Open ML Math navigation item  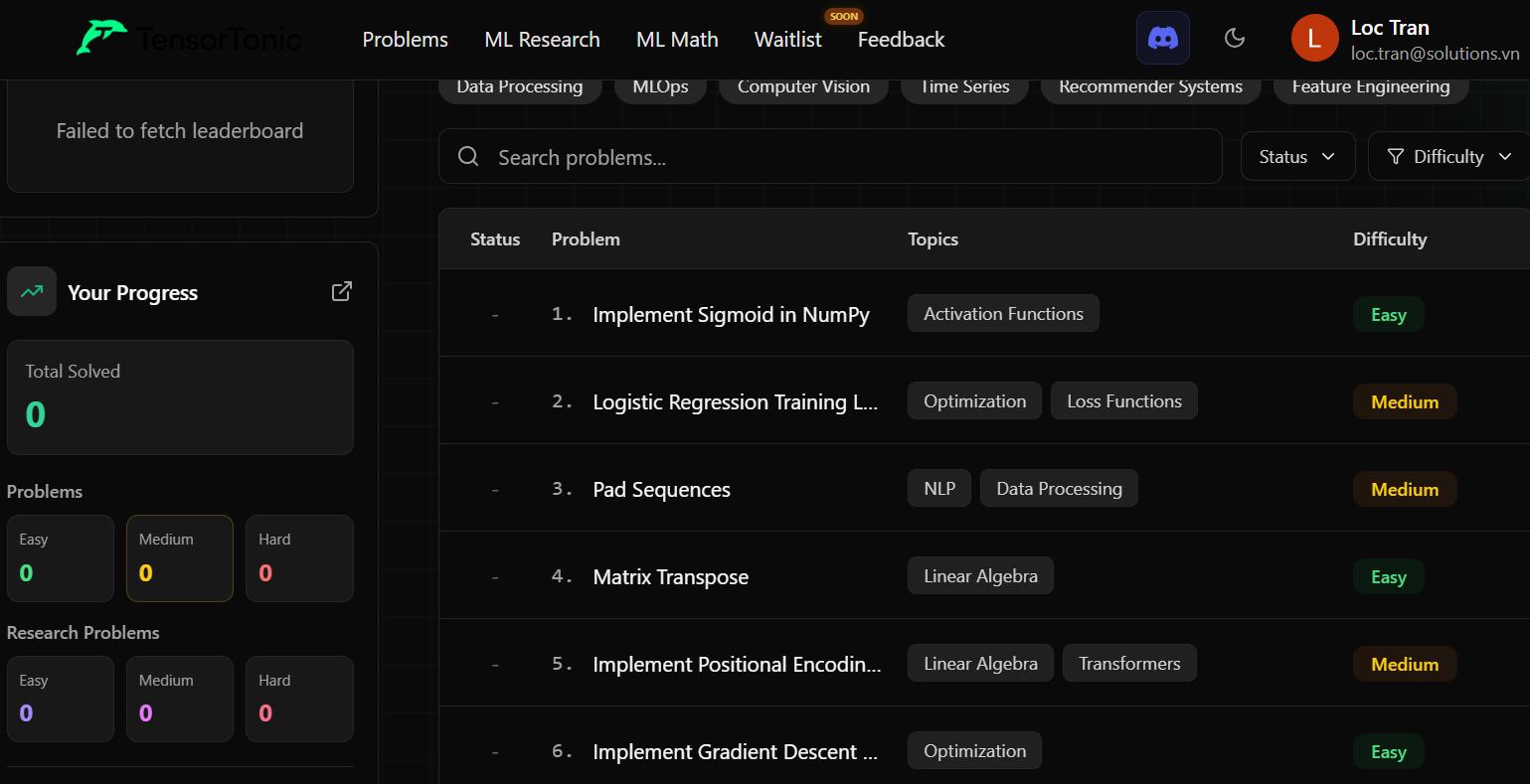click(x=677, y=40)
